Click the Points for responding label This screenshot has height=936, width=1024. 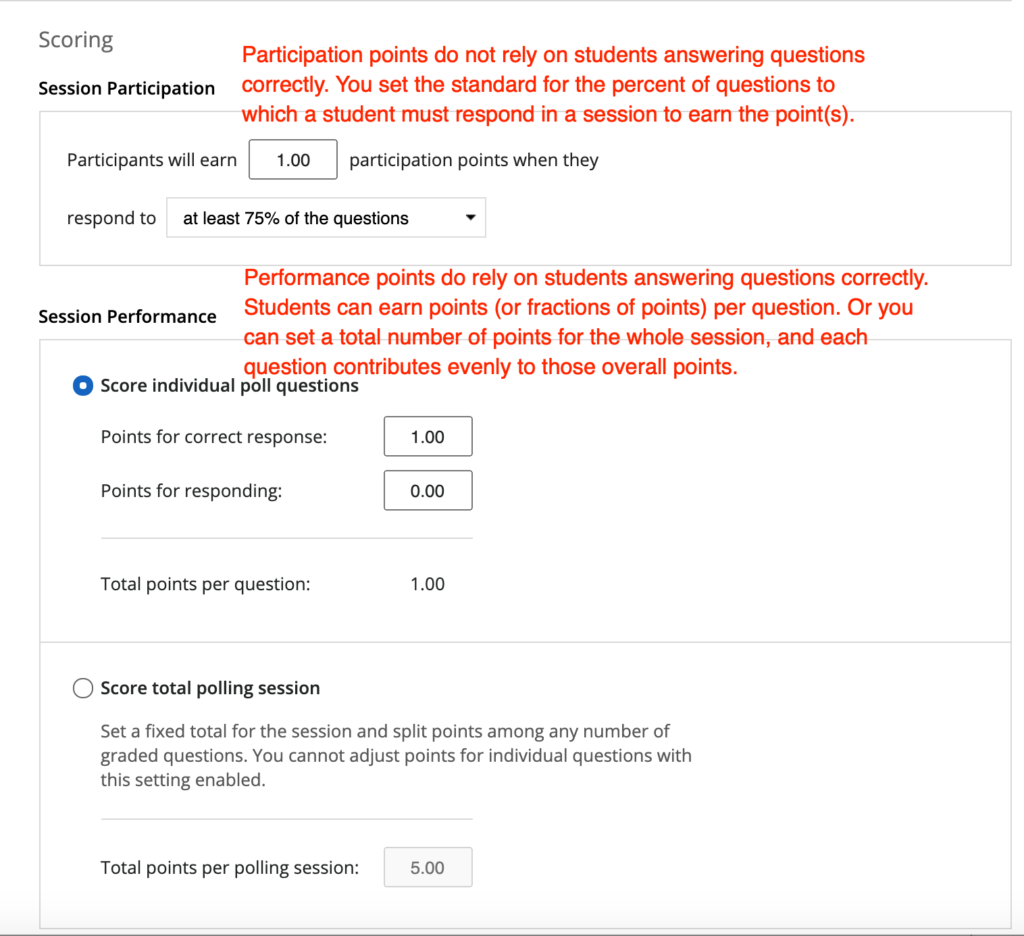(191, 491)
